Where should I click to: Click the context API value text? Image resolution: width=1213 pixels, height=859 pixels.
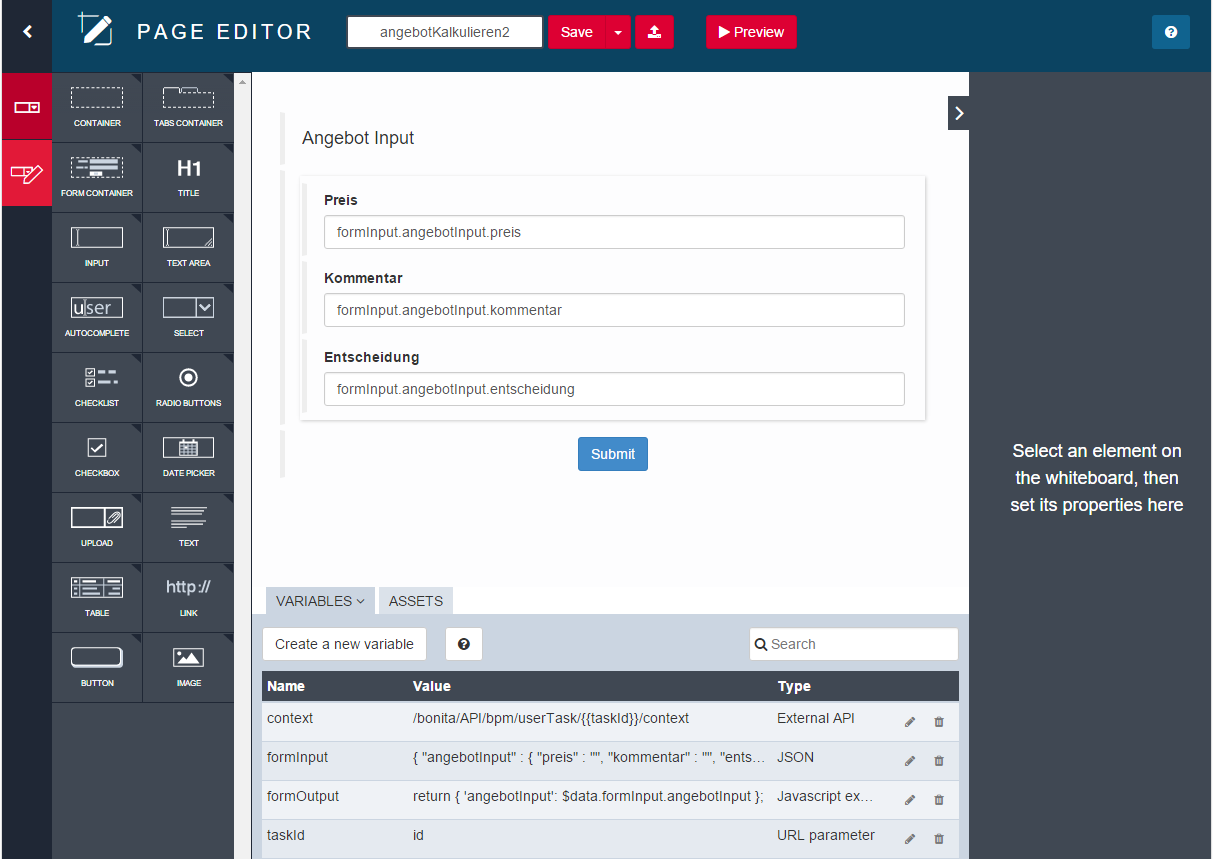coord(551,718)
